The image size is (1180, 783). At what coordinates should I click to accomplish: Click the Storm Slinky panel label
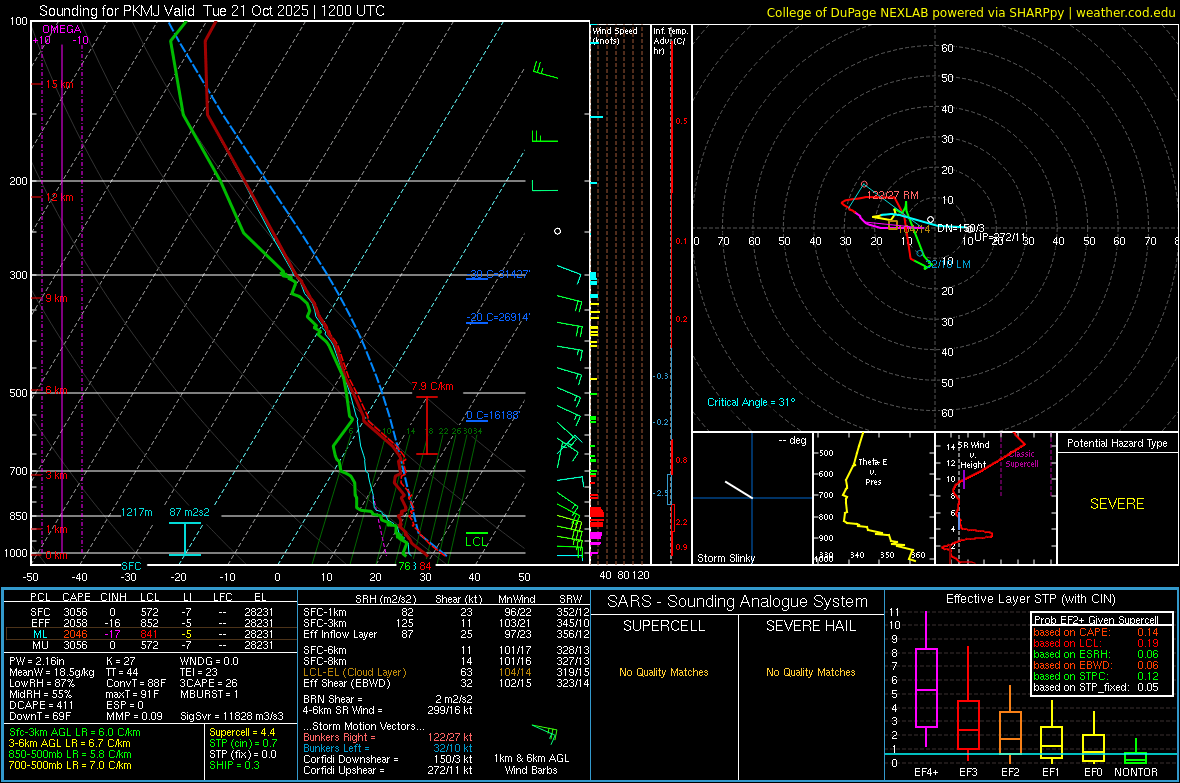(726, 558)
